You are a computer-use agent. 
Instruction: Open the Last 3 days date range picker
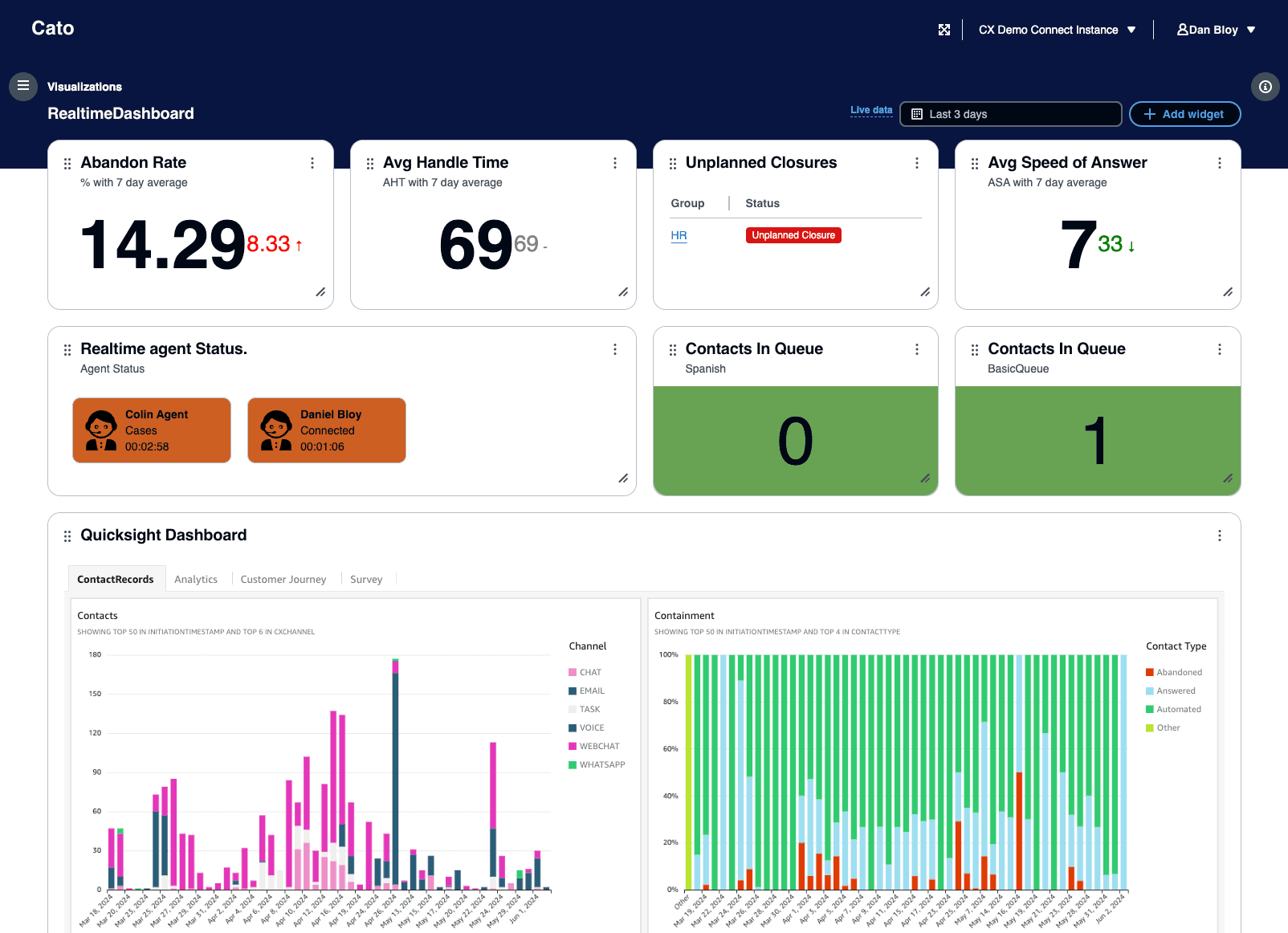(x=1010, y=114)
